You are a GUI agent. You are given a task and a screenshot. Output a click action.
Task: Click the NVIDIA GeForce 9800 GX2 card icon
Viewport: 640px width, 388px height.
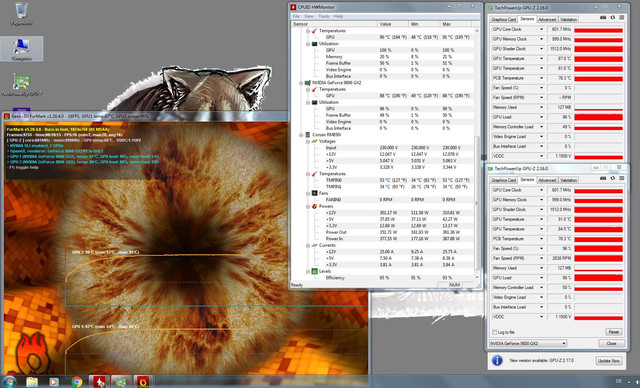[308, 82]
